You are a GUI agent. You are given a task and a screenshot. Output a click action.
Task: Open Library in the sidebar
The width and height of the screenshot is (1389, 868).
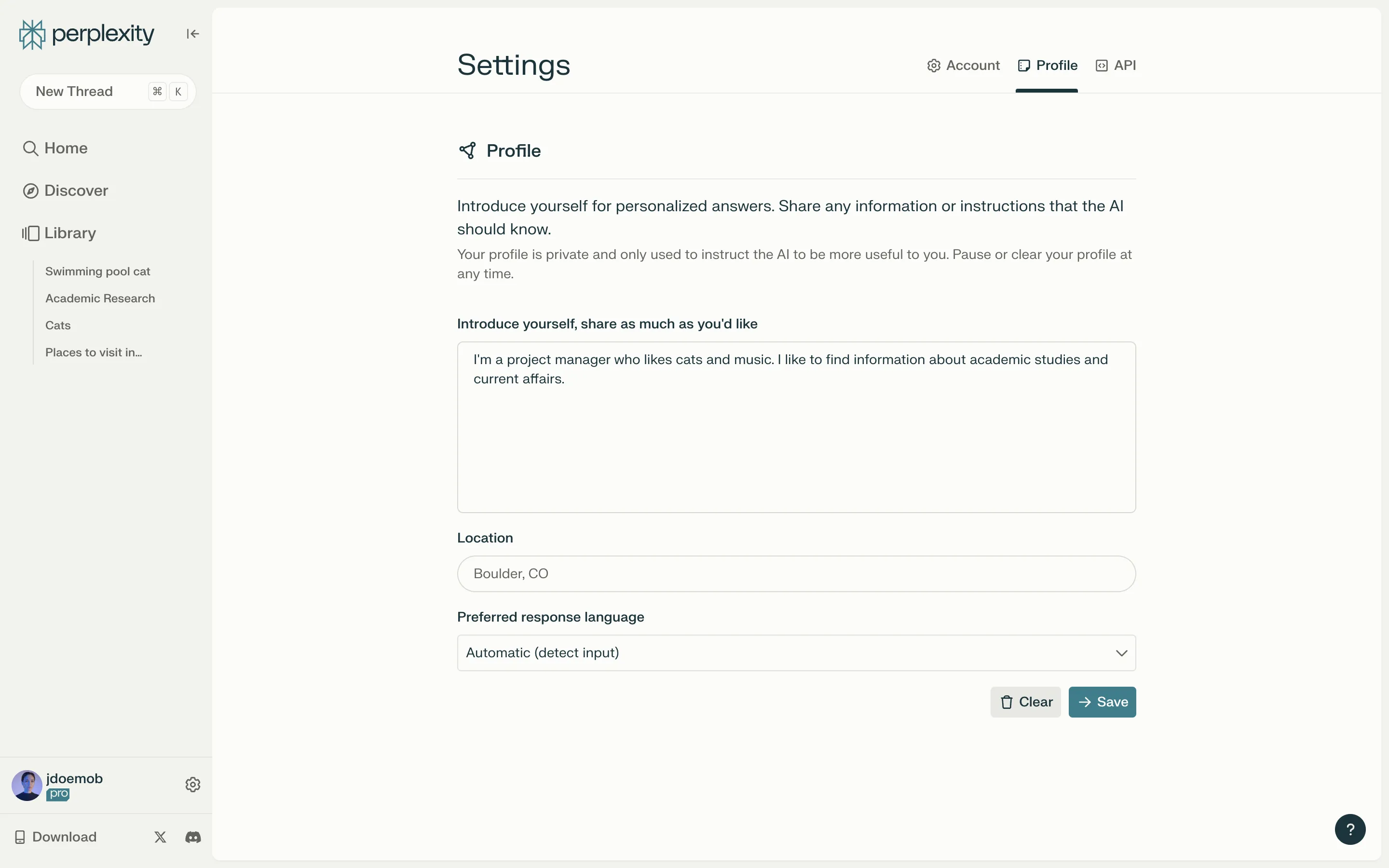69,233
